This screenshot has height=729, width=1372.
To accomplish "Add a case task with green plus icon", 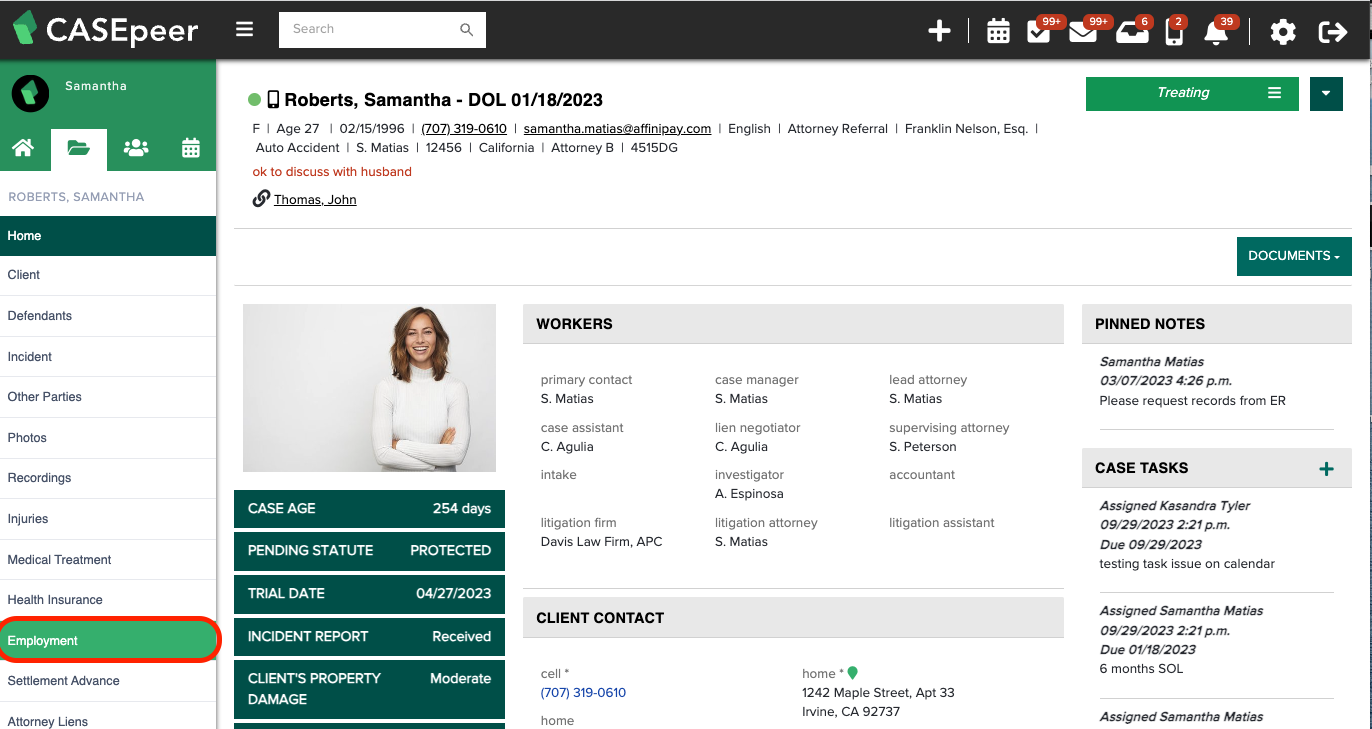I will pyautogui.click(x=1327, y=467).
